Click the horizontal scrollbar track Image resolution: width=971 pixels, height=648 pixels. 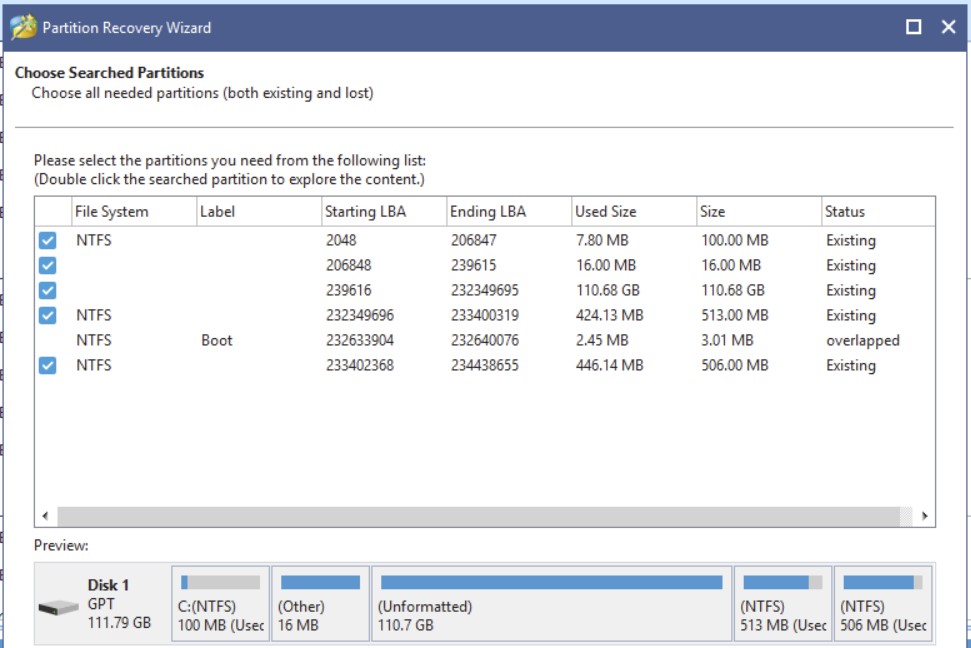(x=480, y=516)
